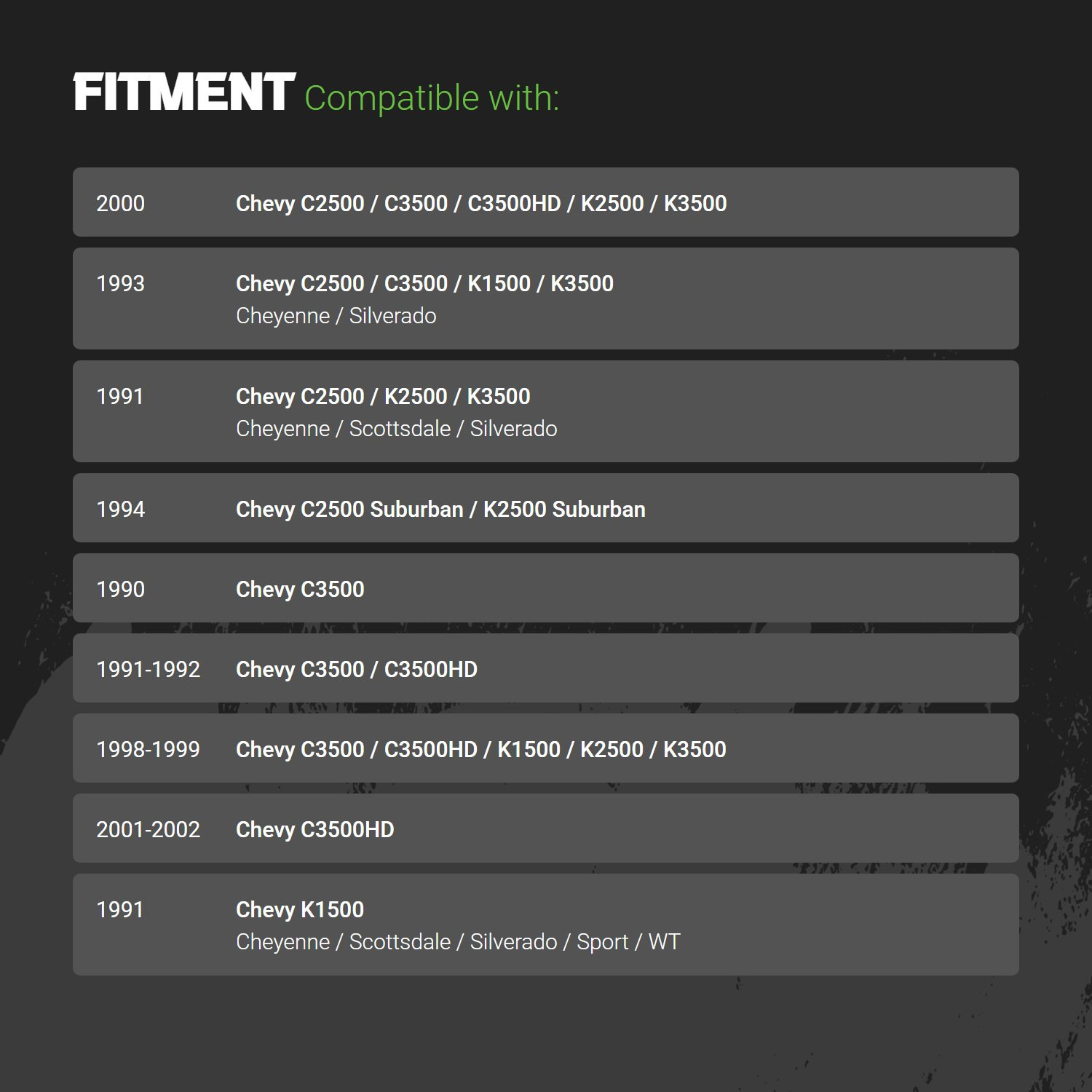Click the 1998-1999 year range label
The image size is (1092, 1092).
149,749
